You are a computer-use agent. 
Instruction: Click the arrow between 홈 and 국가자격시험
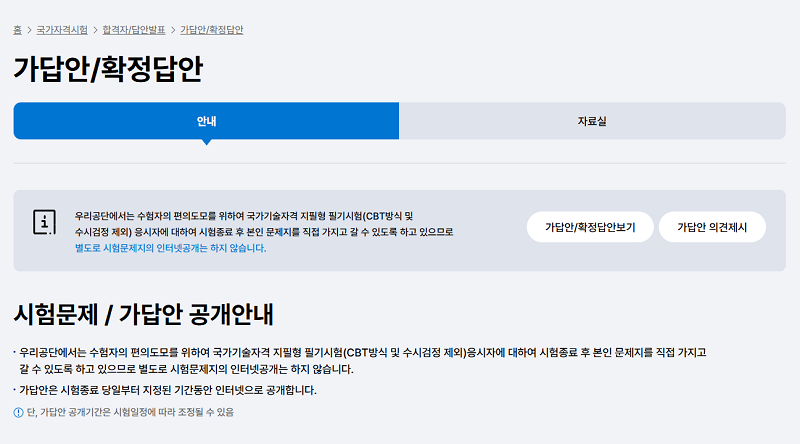29,30
